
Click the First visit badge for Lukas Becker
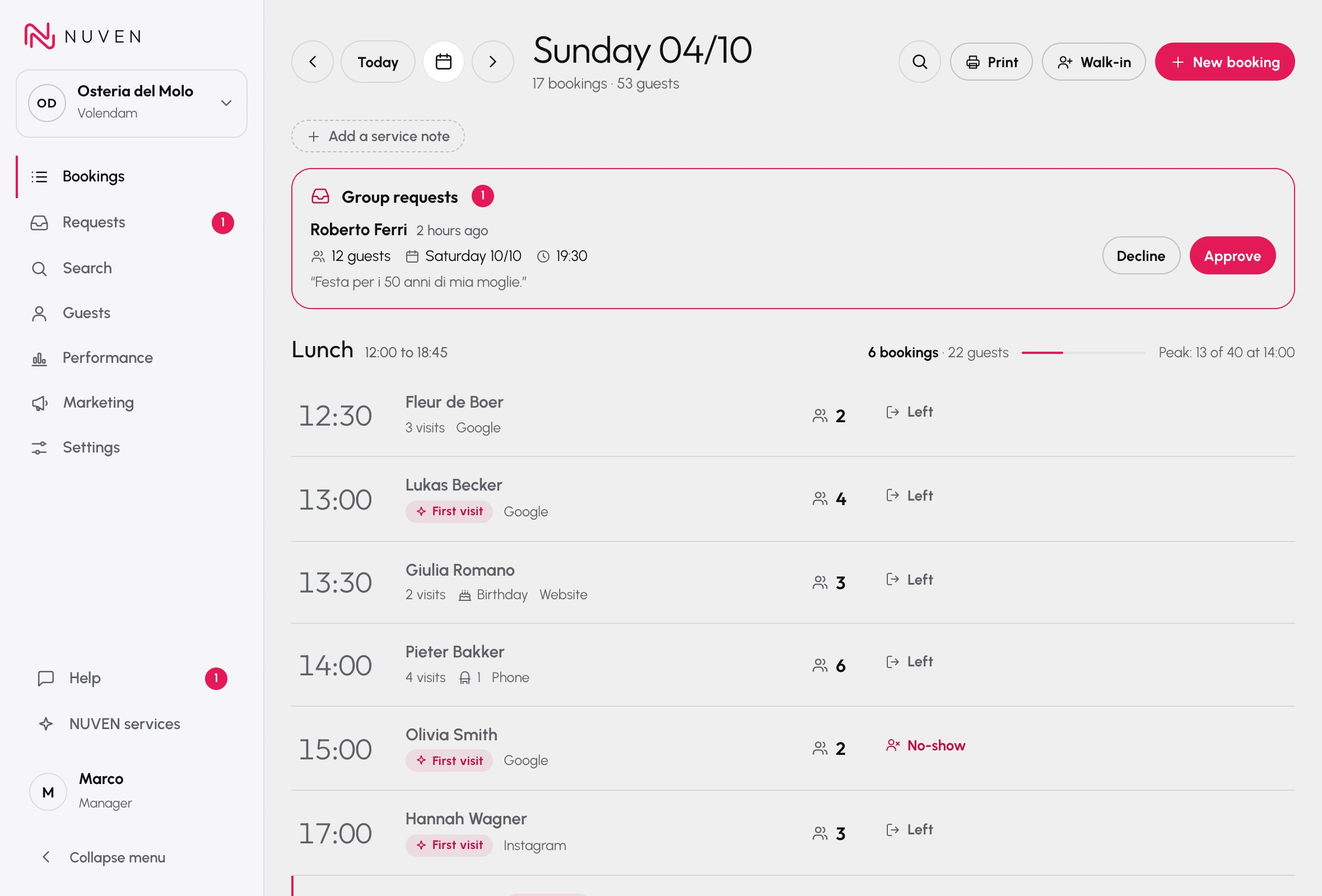pos(449,511)
